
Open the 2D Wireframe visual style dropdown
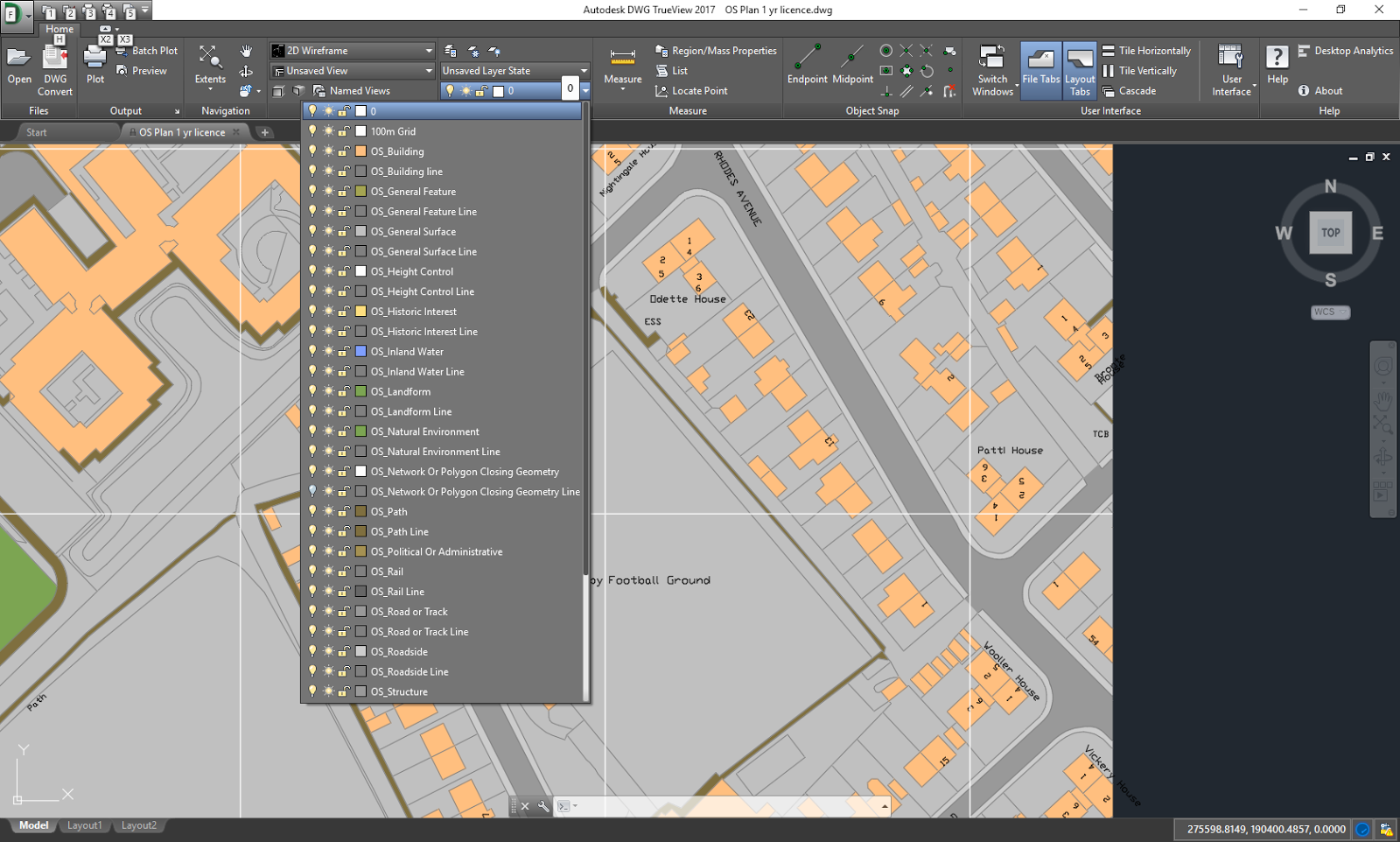tap(428, 50)
